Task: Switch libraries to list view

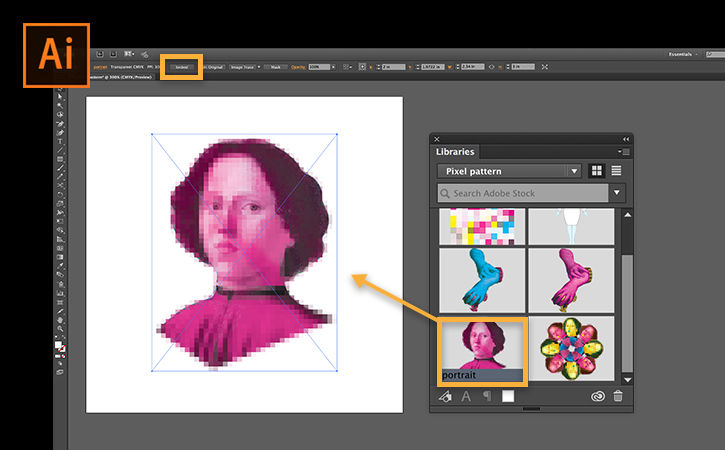Action: click(616, 171)
